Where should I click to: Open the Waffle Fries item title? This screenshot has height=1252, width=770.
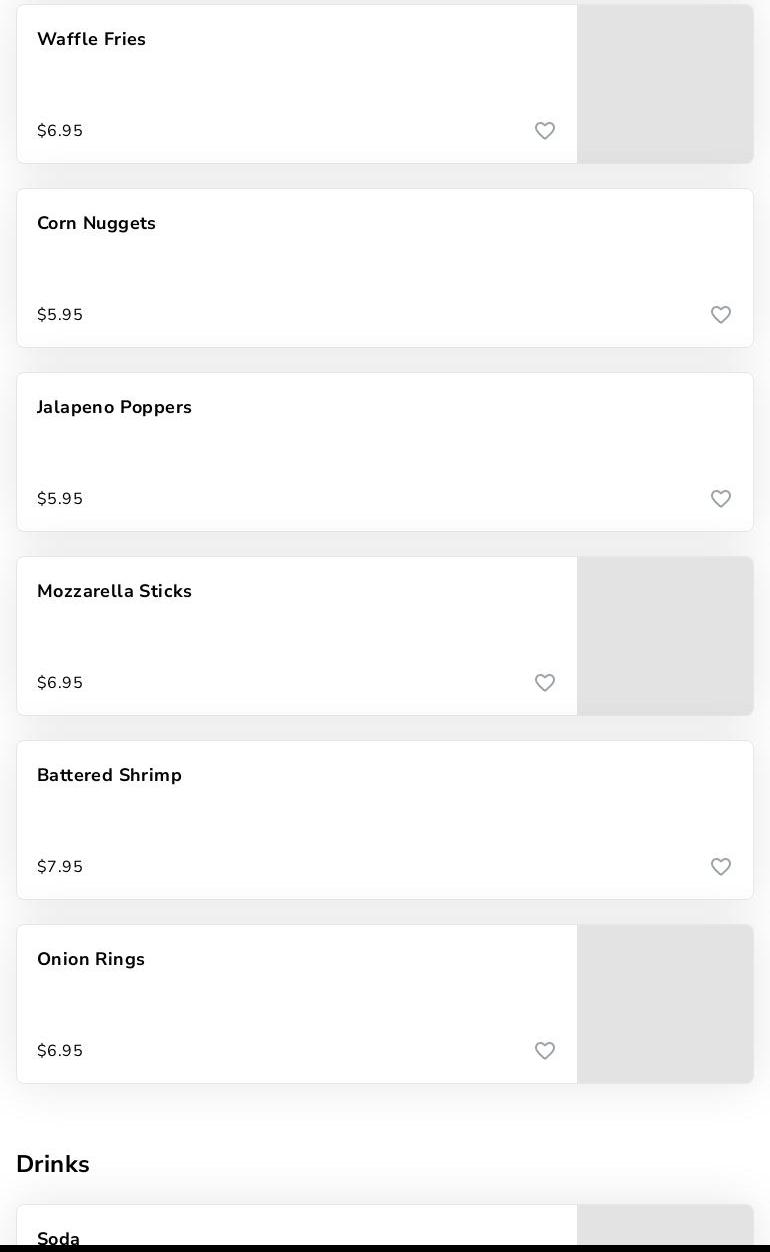[x=91, y=39]
